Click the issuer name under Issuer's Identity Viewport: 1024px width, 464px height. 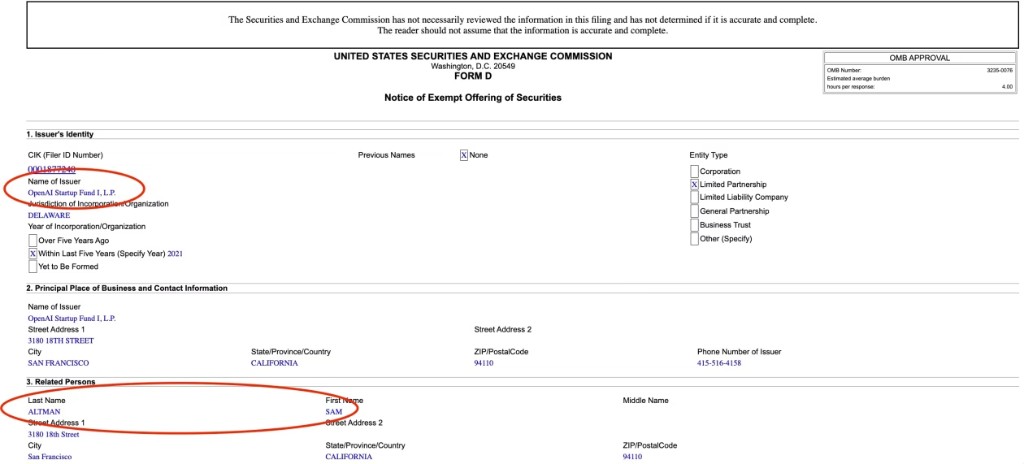click(x=72, y=193)
